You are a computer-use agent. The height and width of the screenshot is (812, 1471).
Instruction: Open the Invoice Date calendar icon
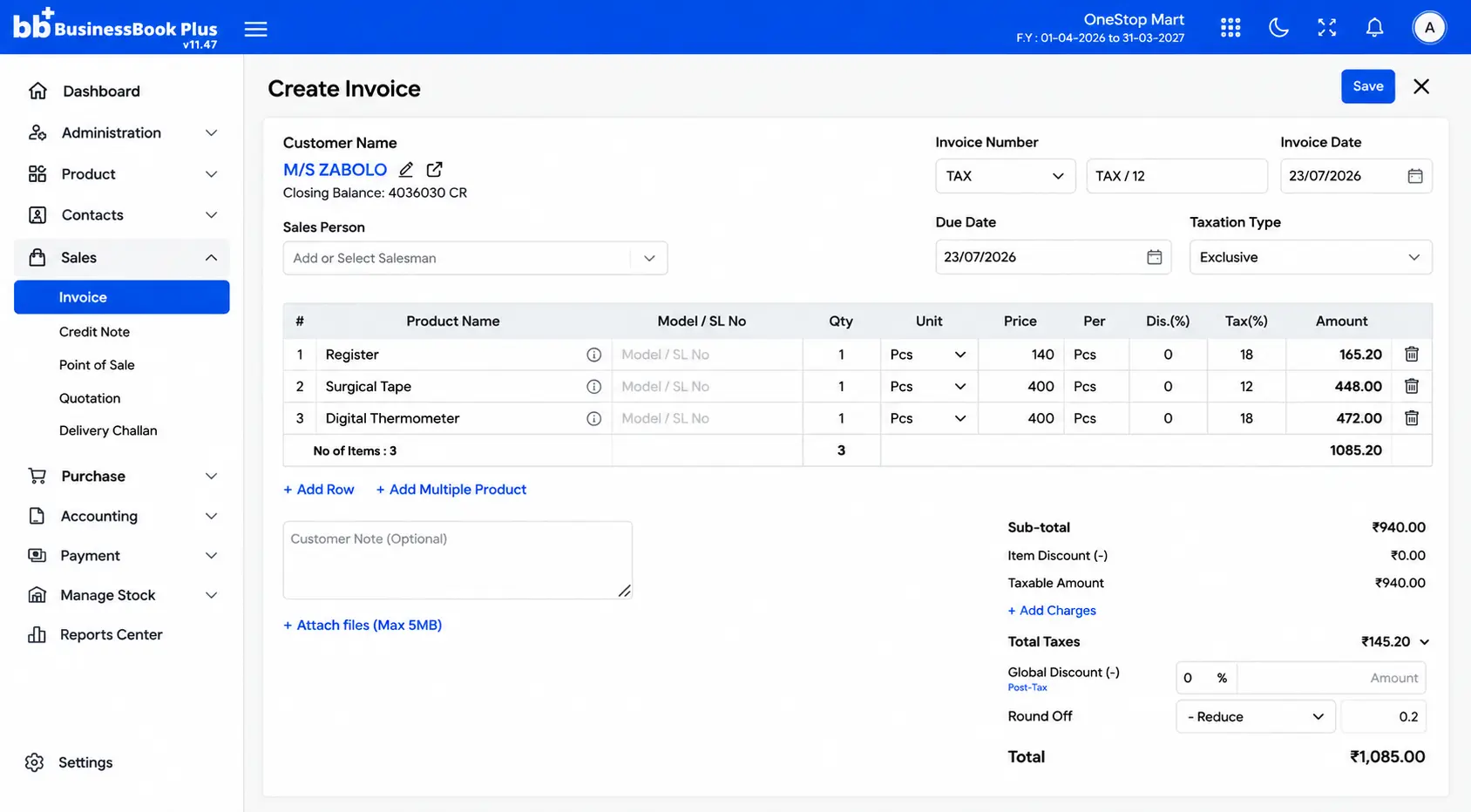pos(1415,176)
